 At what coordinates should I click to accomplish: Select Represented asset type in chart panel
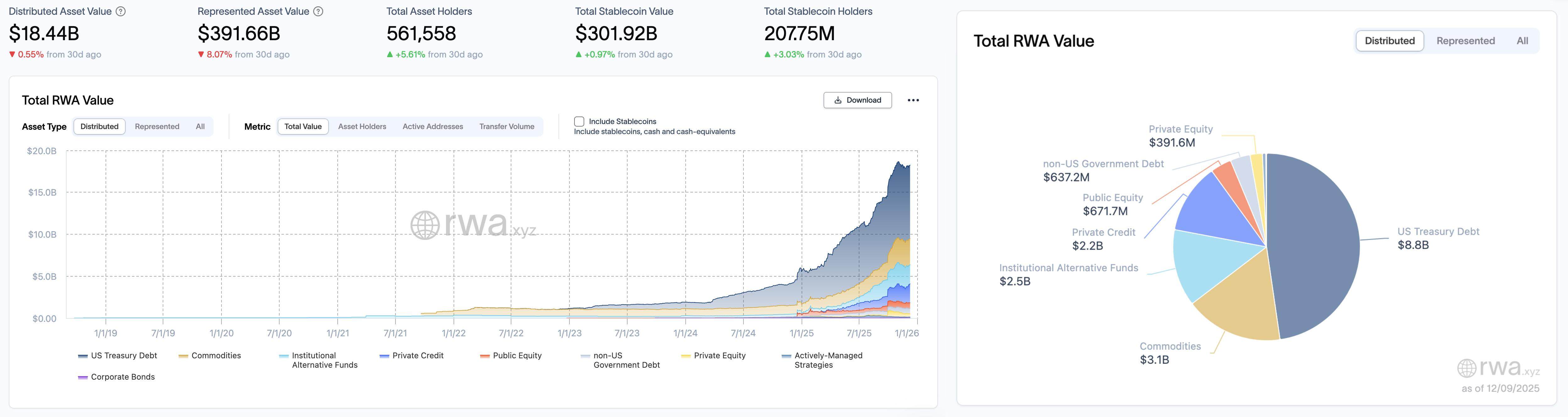click(157, 127)
